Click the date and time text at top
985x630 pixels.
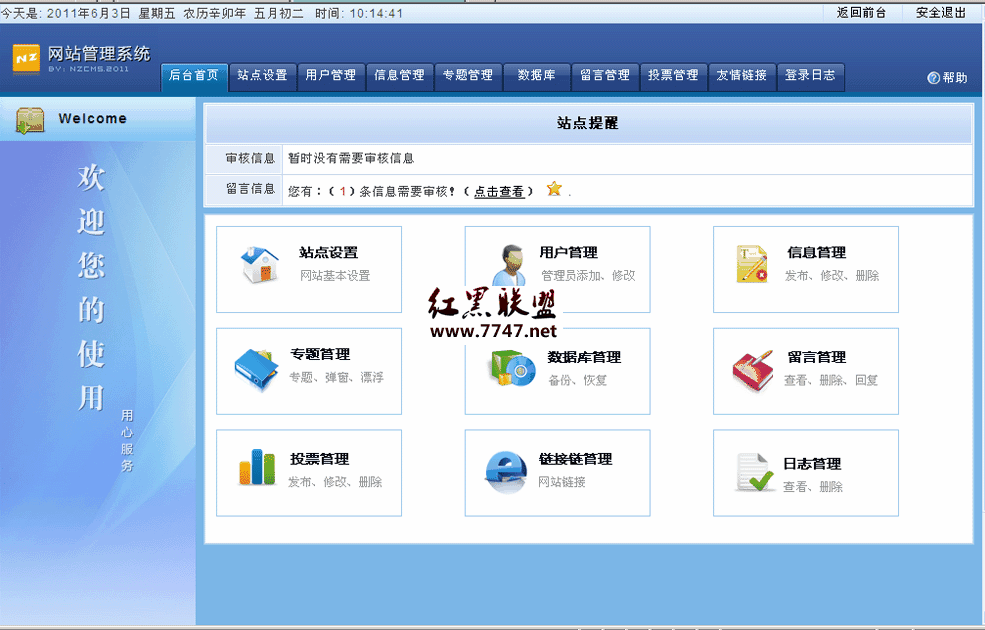pos(202,13)
